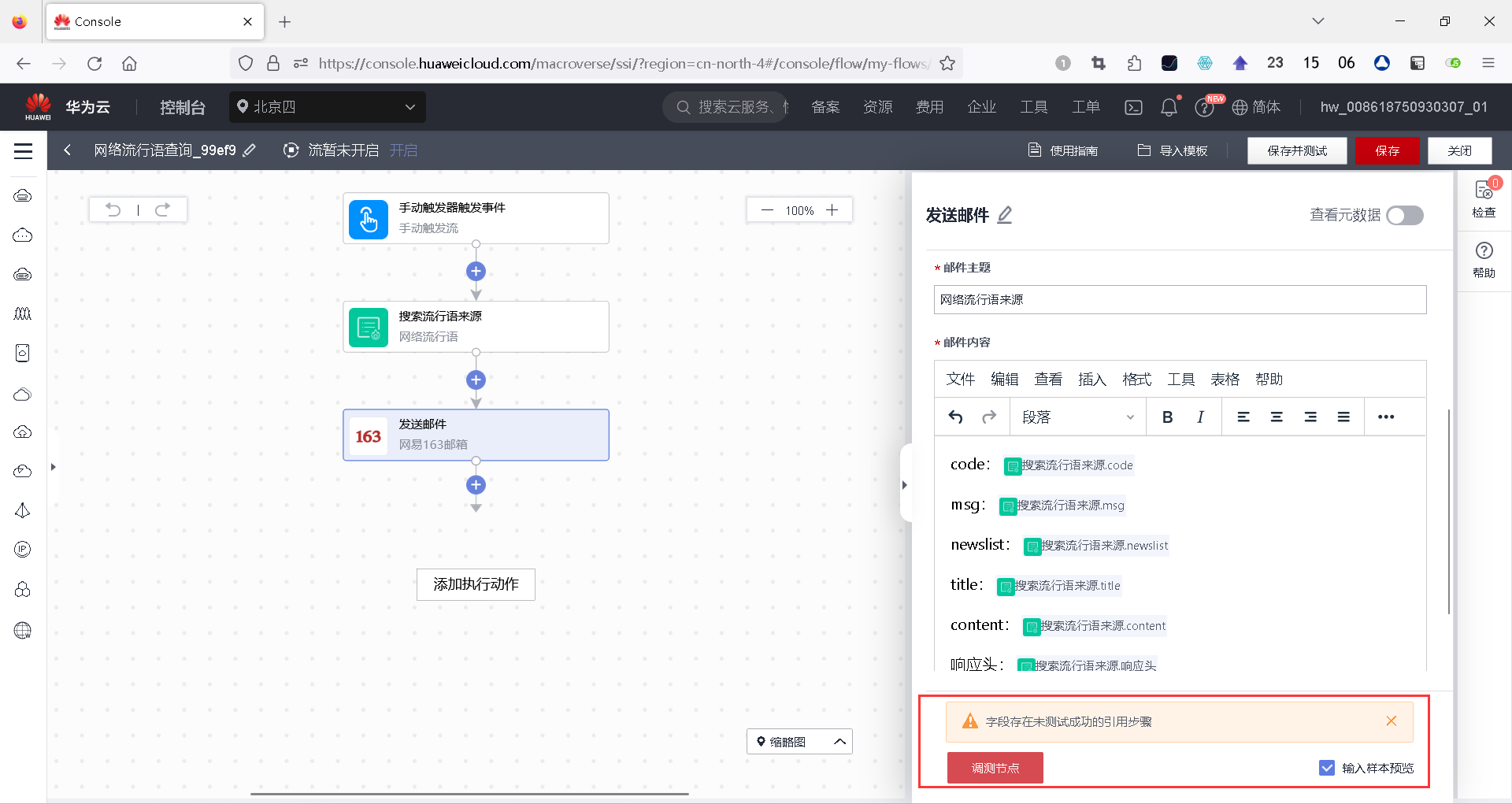Select the manual trigger node icon
Viewport: 1512px width, 804px height.
(x=369, y=219)
